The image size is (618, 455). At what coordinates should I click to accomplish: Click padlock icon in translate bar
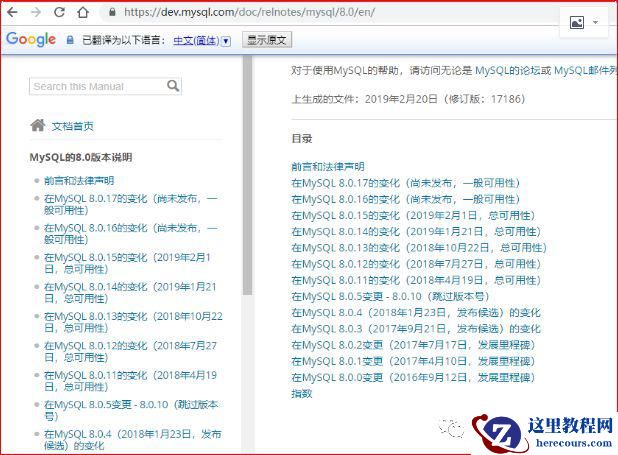point(70,40)
